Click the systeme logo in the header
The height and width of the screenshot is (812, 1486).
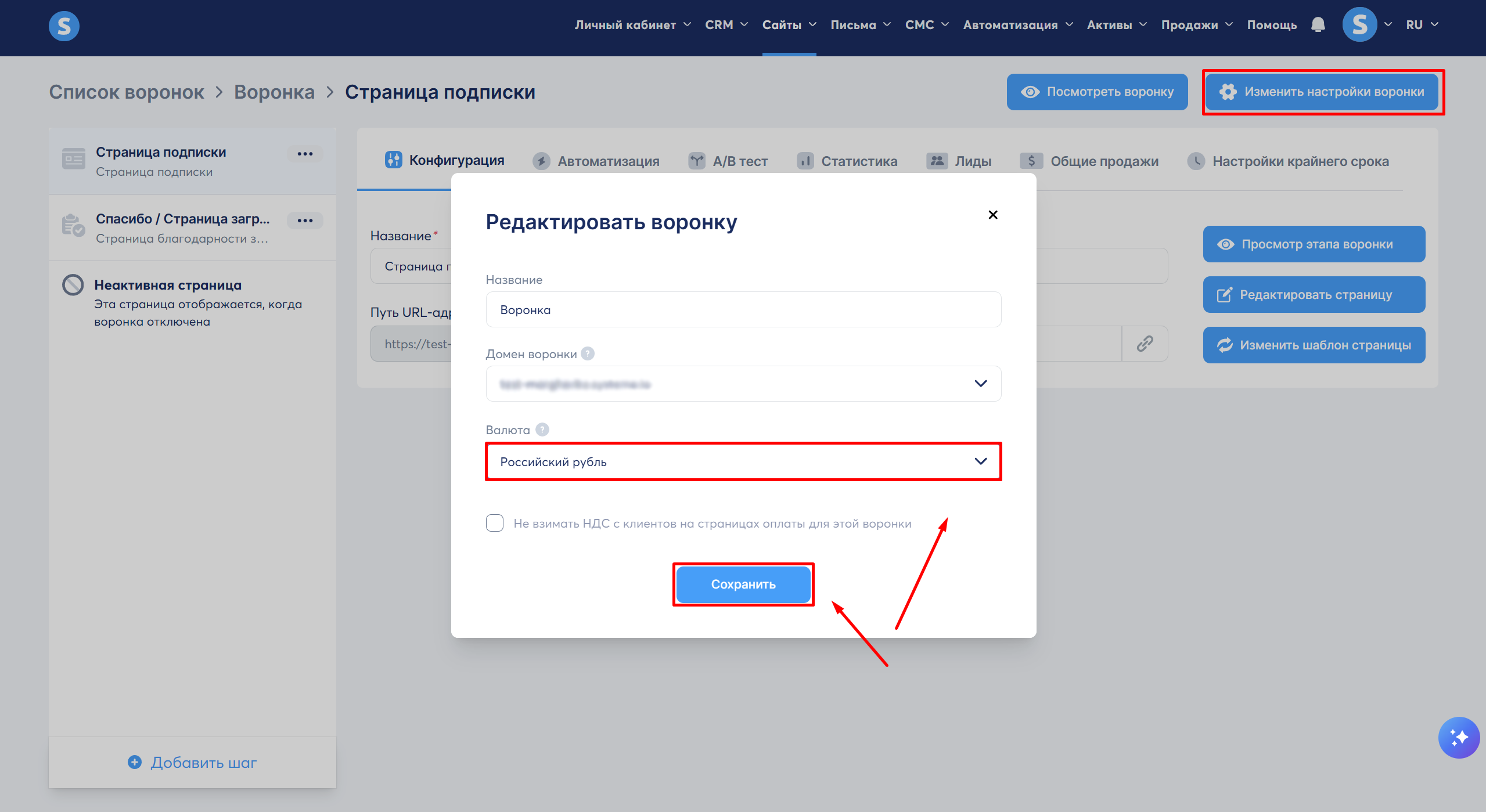point(64,26)
